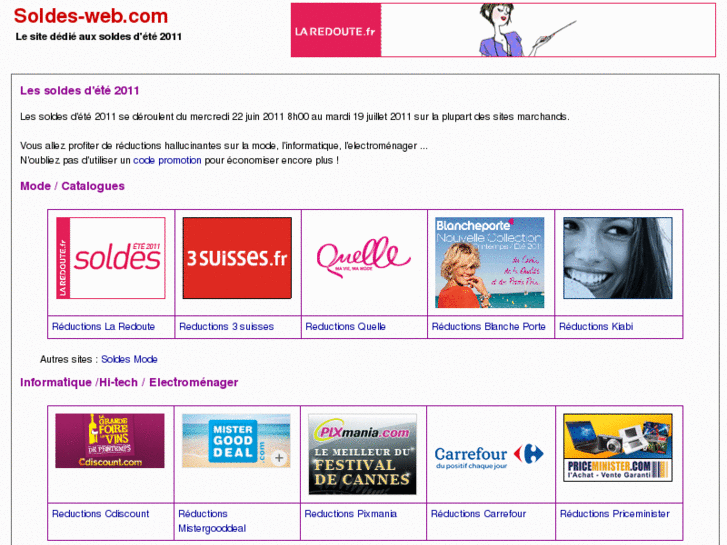Open the Kiabi smiling woman image
This screenshot has width=727, height=545.
(618, 258)
